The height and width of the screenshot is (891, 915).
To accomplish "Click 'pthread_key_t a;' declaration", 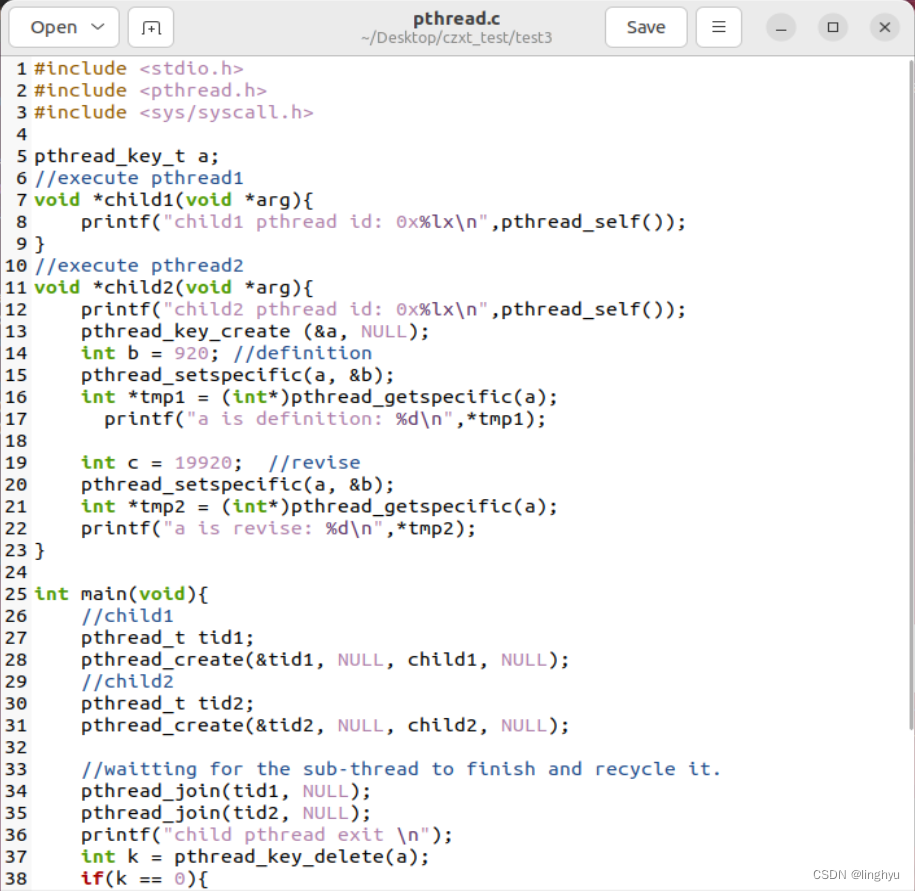I will pos(127,156).
